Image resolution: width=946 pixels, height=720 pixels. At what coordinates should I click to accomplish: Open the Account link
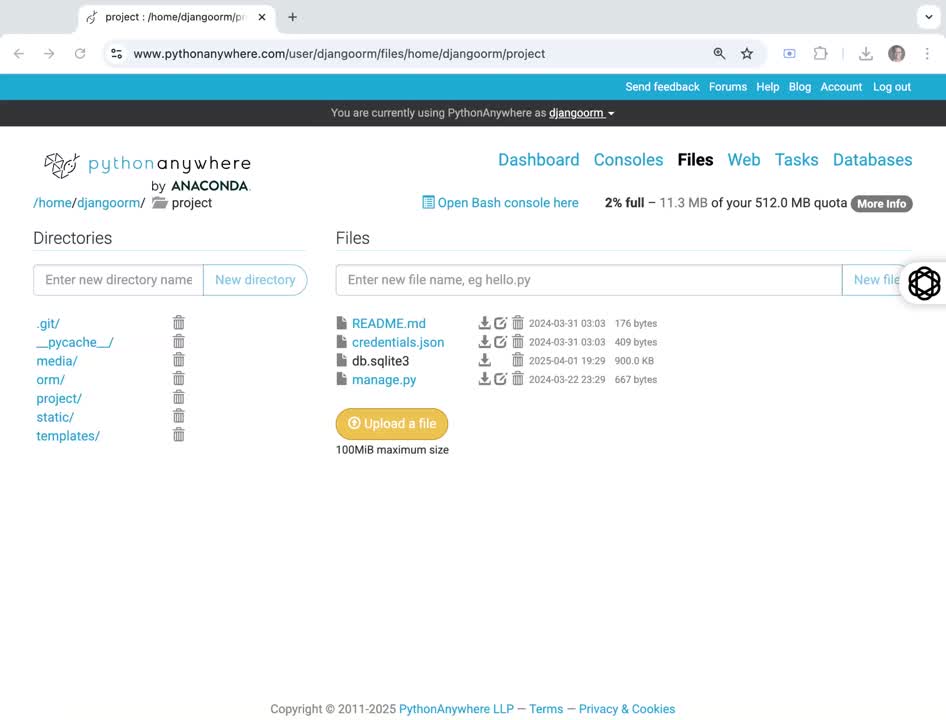click(841, 87)
